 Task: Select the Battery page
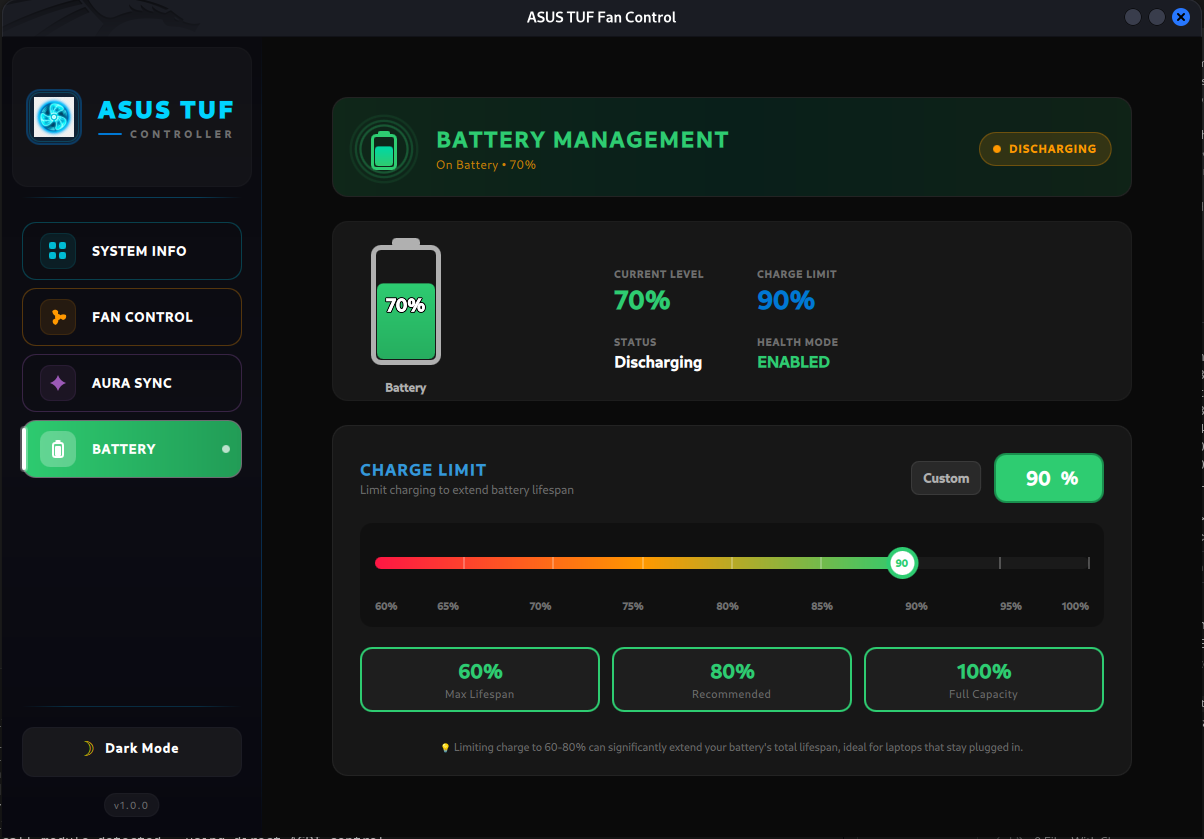click(x=132, y=449)
